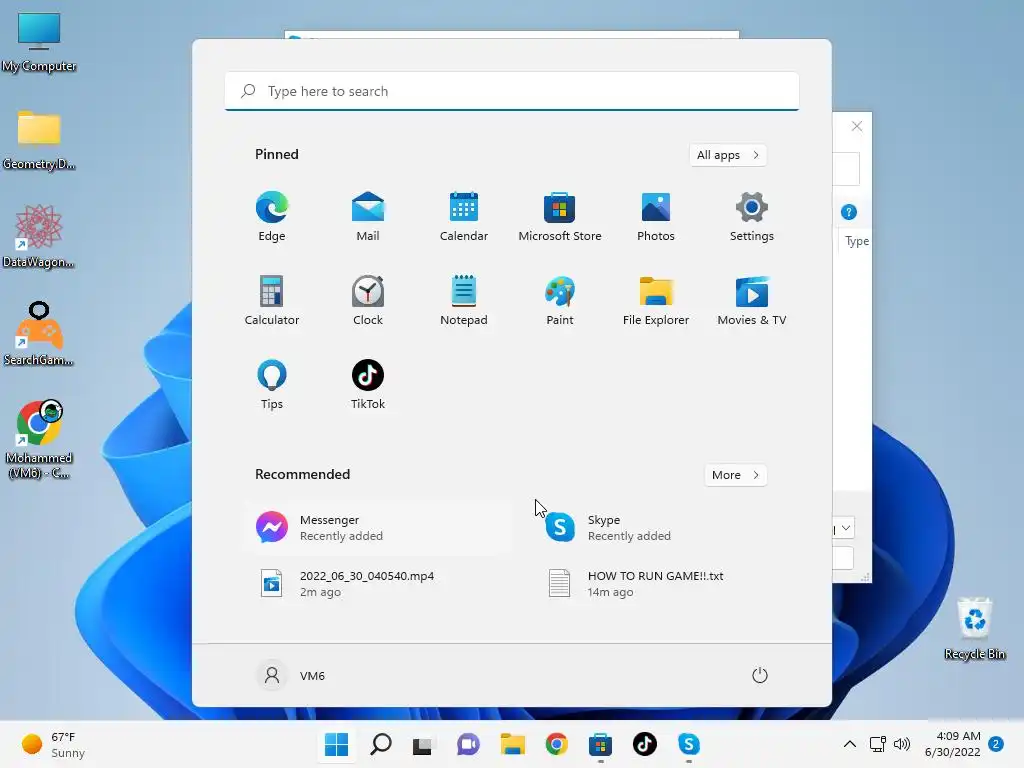Select SearchGam... desktop shortcut
Screen dimensions: 1024x768
coord(39,334)
